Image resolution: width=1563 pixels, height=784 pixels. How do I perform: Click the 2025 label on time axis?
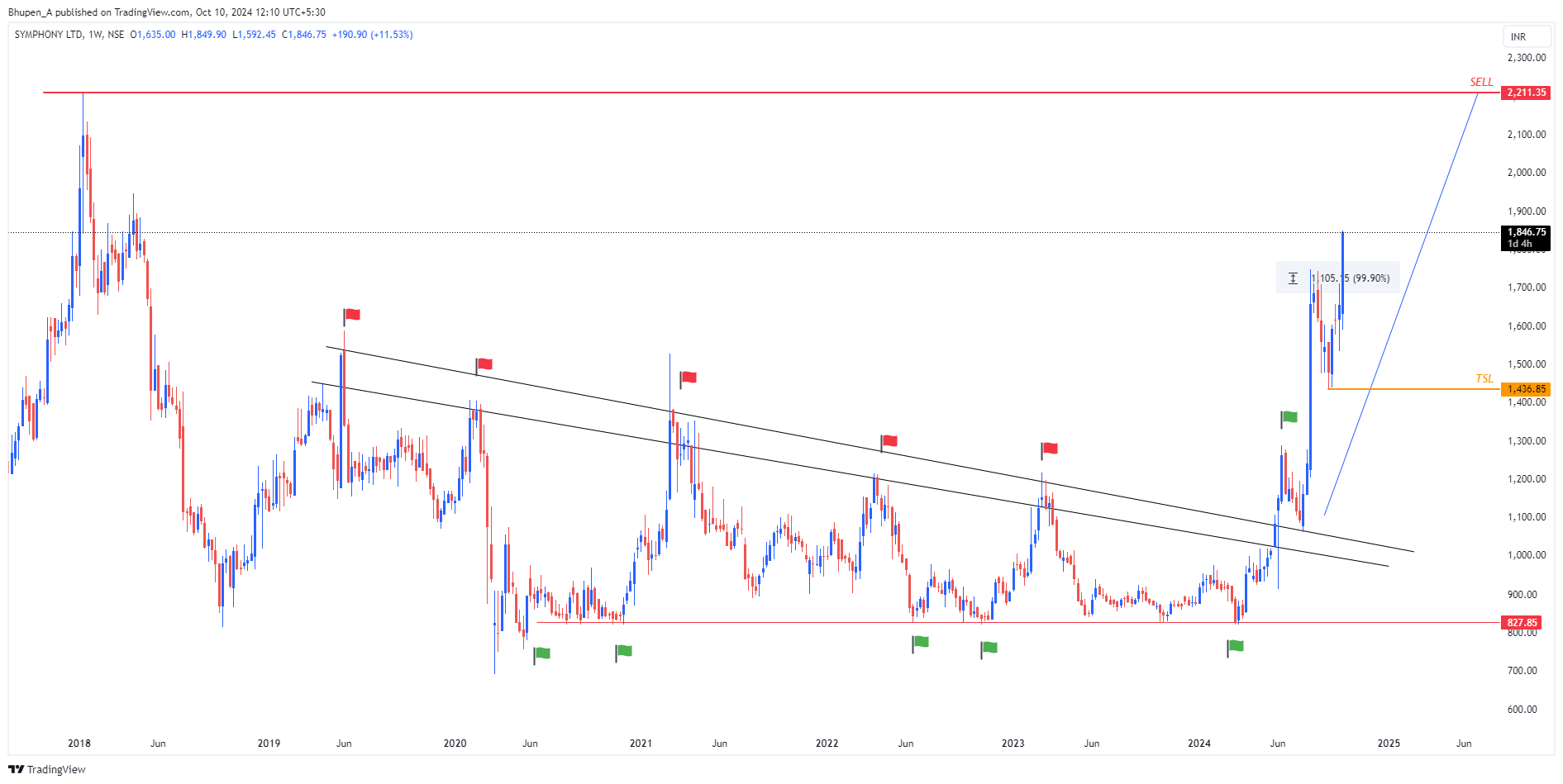1389,744
